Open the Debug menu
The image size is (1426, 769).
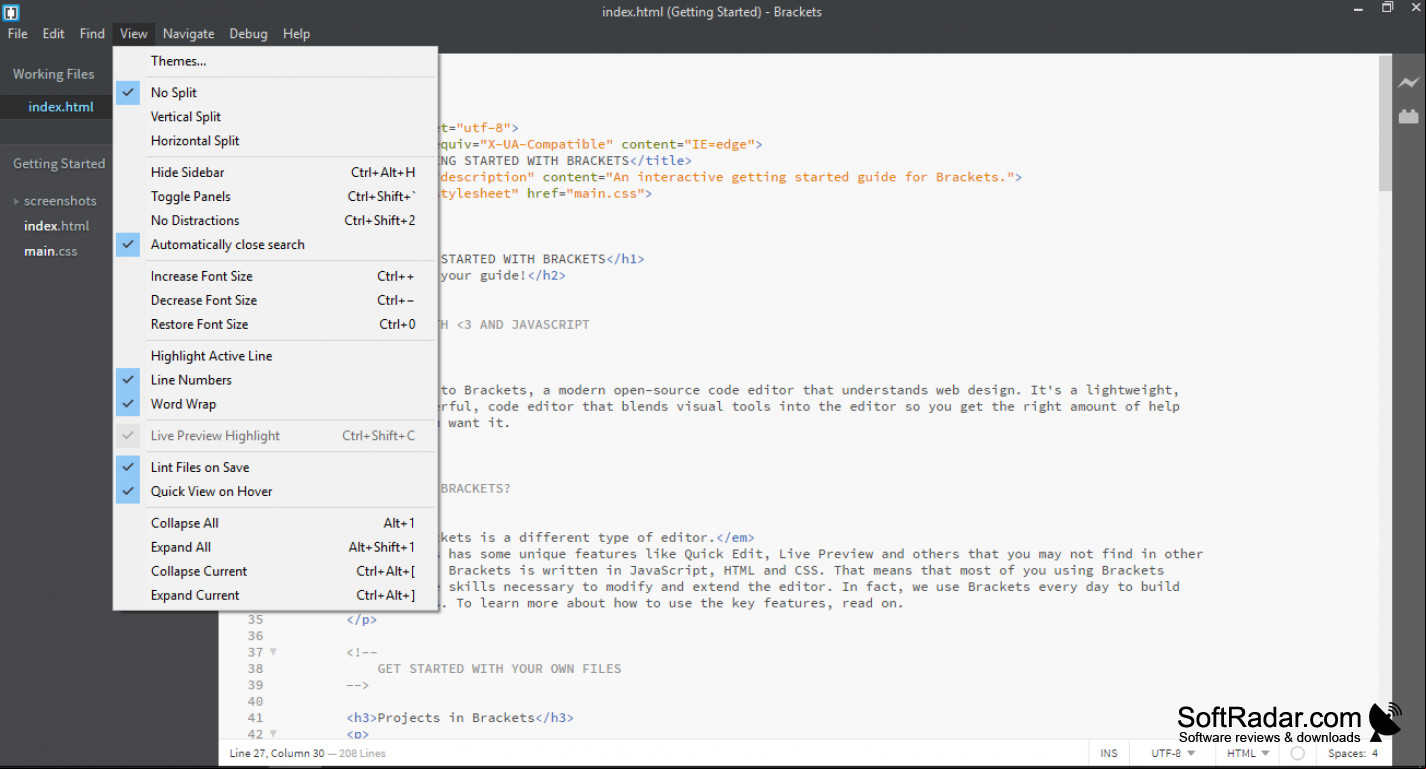click(248, 33)
